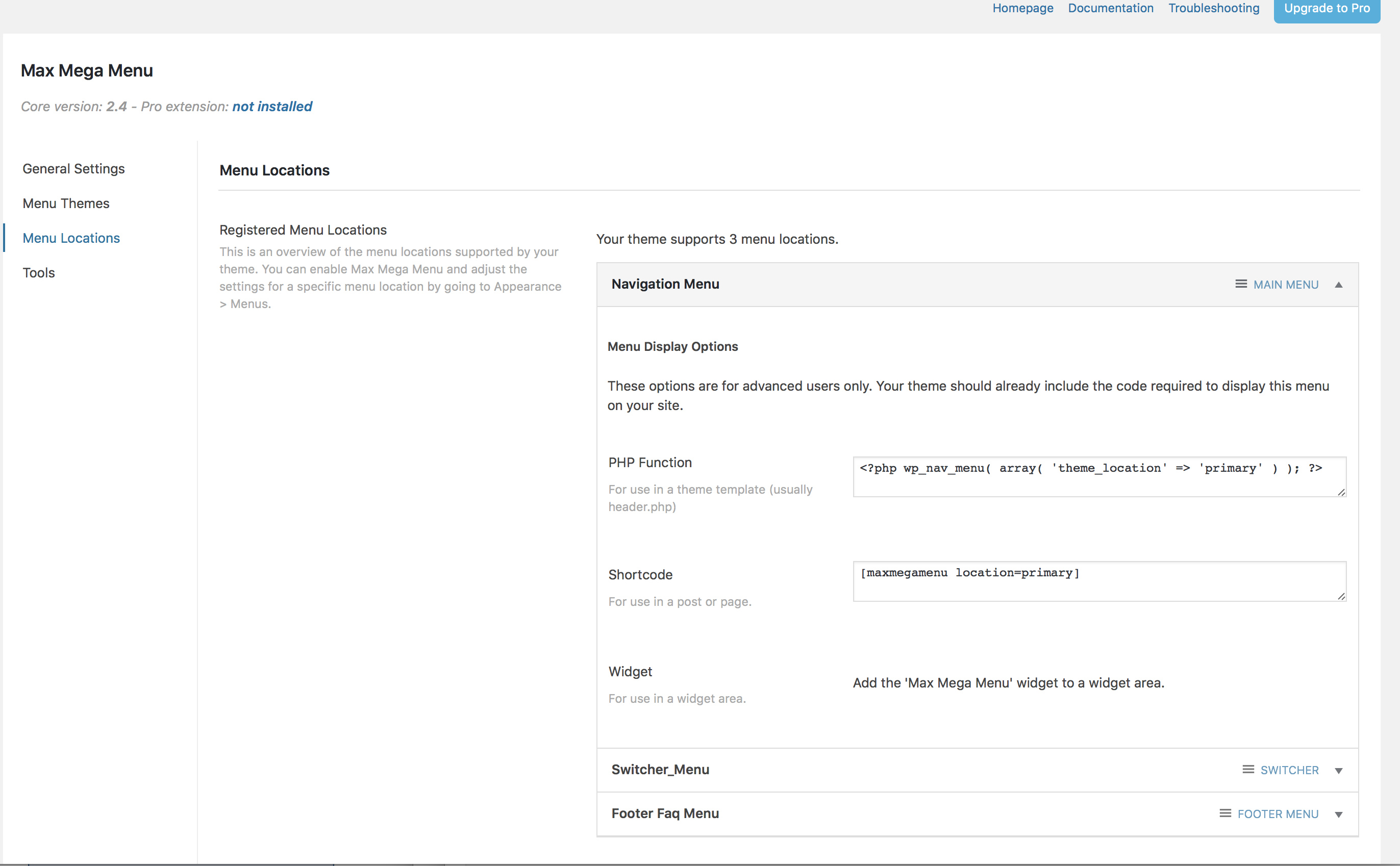The image size is (1400, 866).
Task: Click the Max Mega Menu page title
Action: click(x=87, y=70)
